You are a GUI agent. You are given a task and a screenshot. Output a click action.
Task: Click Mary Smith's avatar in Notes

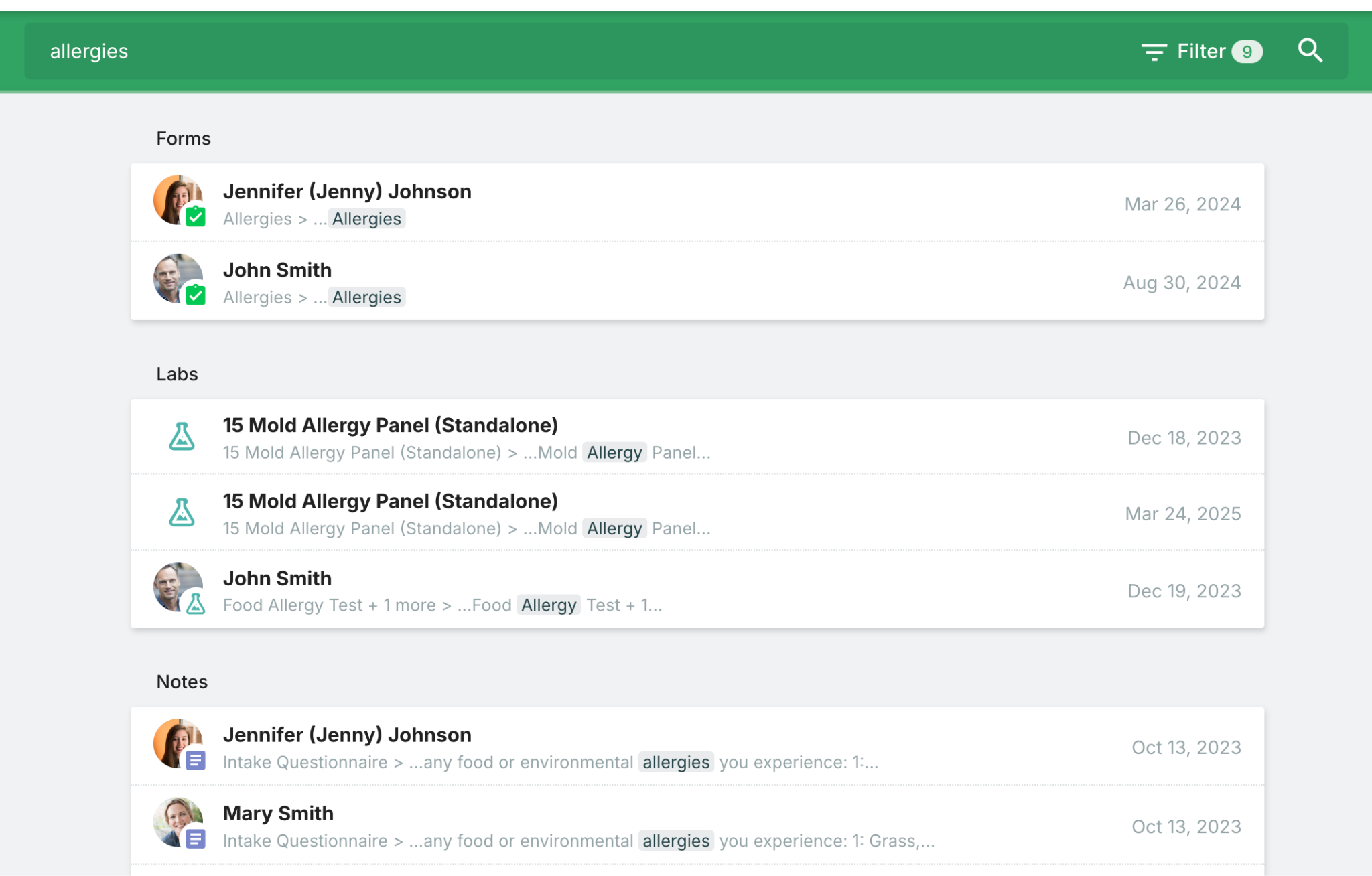174,818
